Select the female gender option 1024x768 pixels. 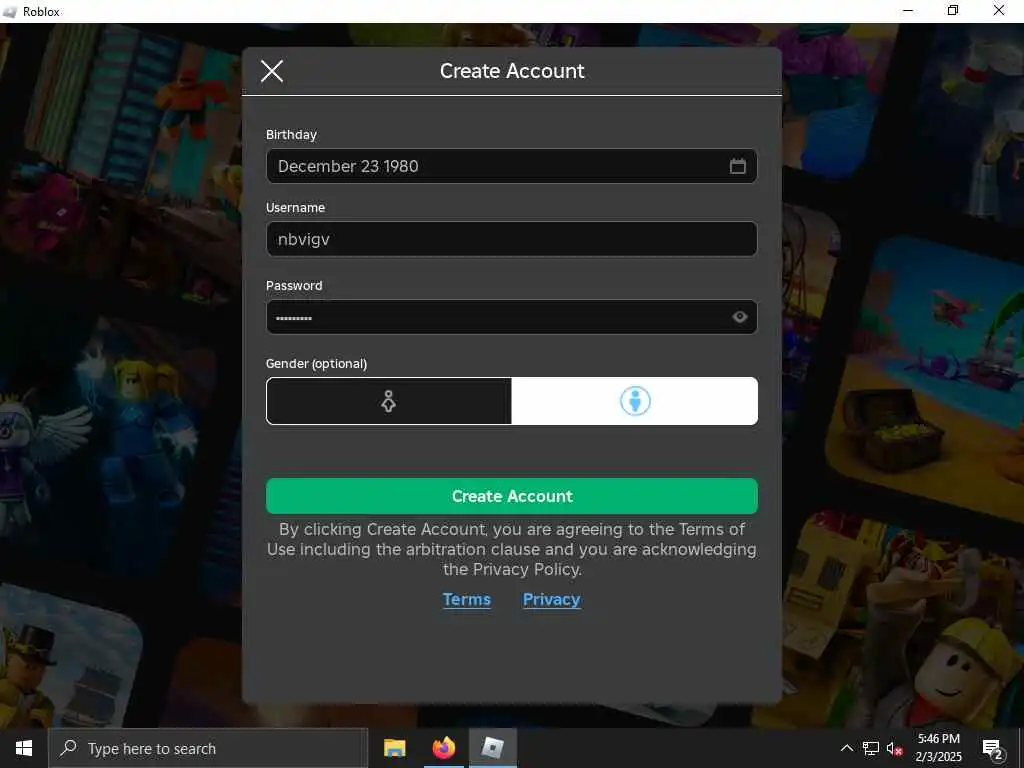(x=389, y=401)
